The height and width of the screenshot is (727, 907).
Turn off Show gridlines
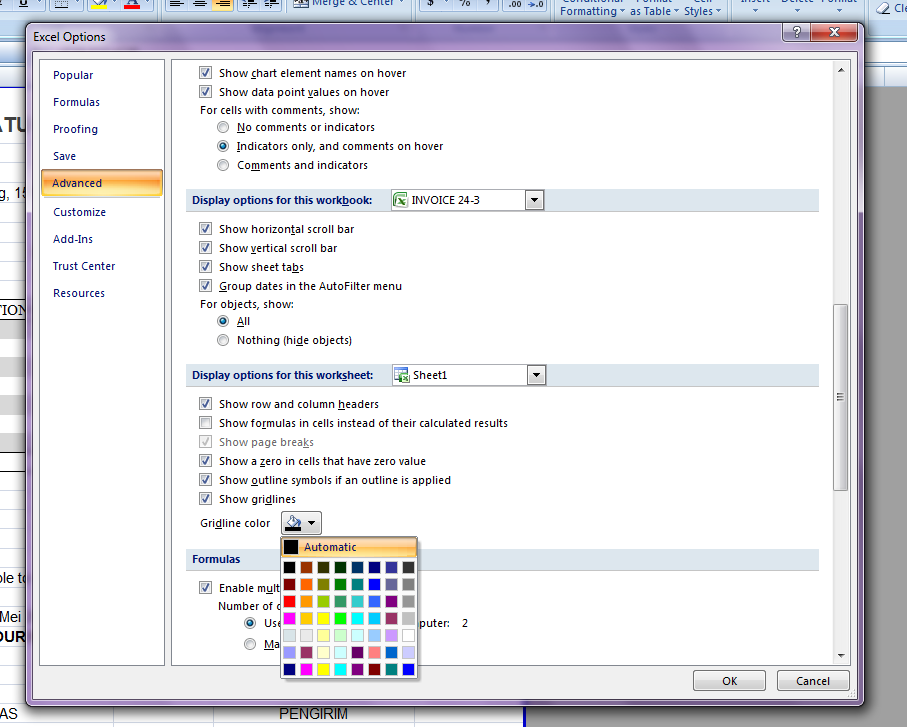pyautogui.click(x=205, y=499)
